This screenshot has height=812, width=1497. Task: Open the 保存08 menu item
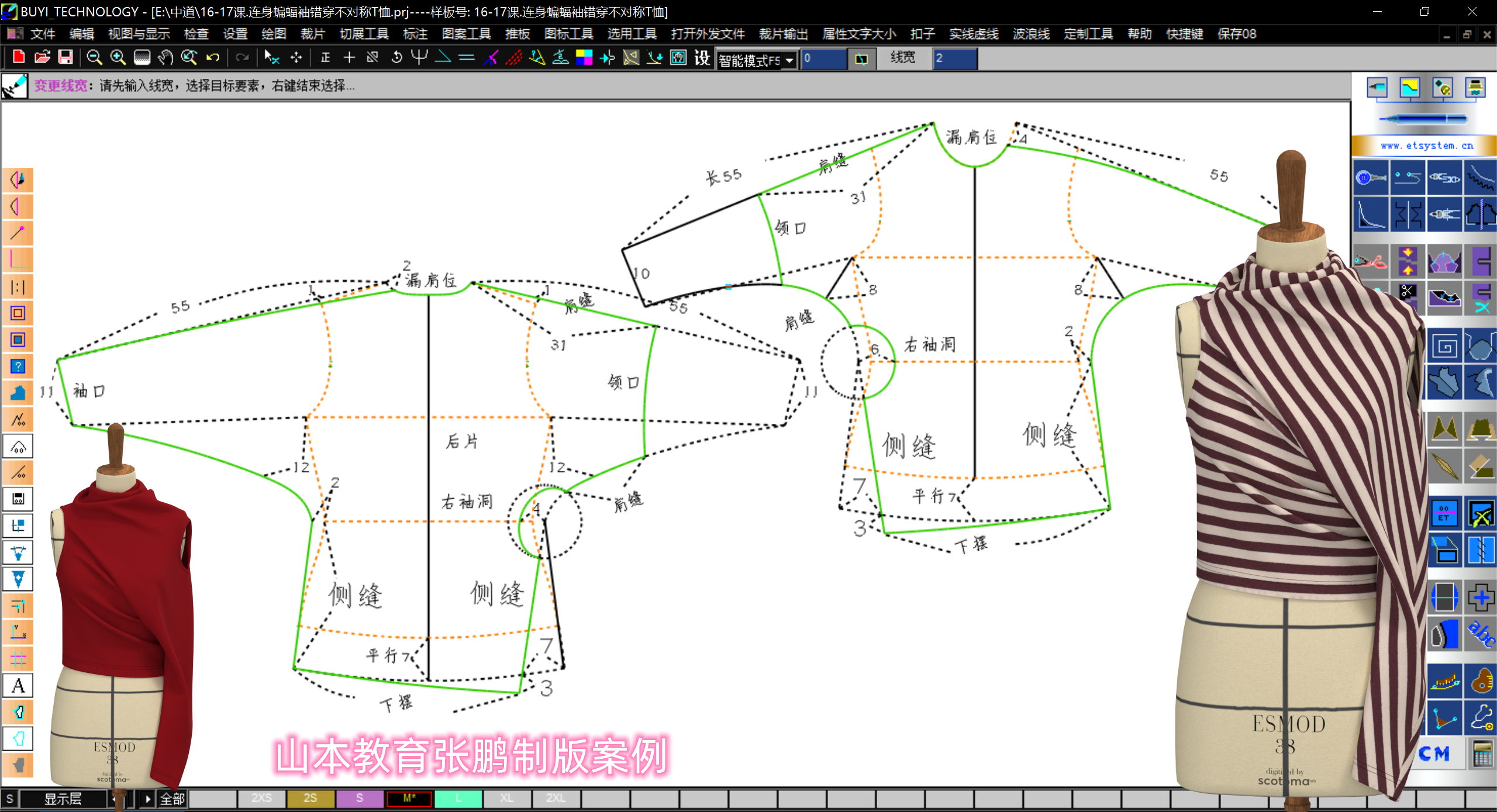click(1236, 34)
